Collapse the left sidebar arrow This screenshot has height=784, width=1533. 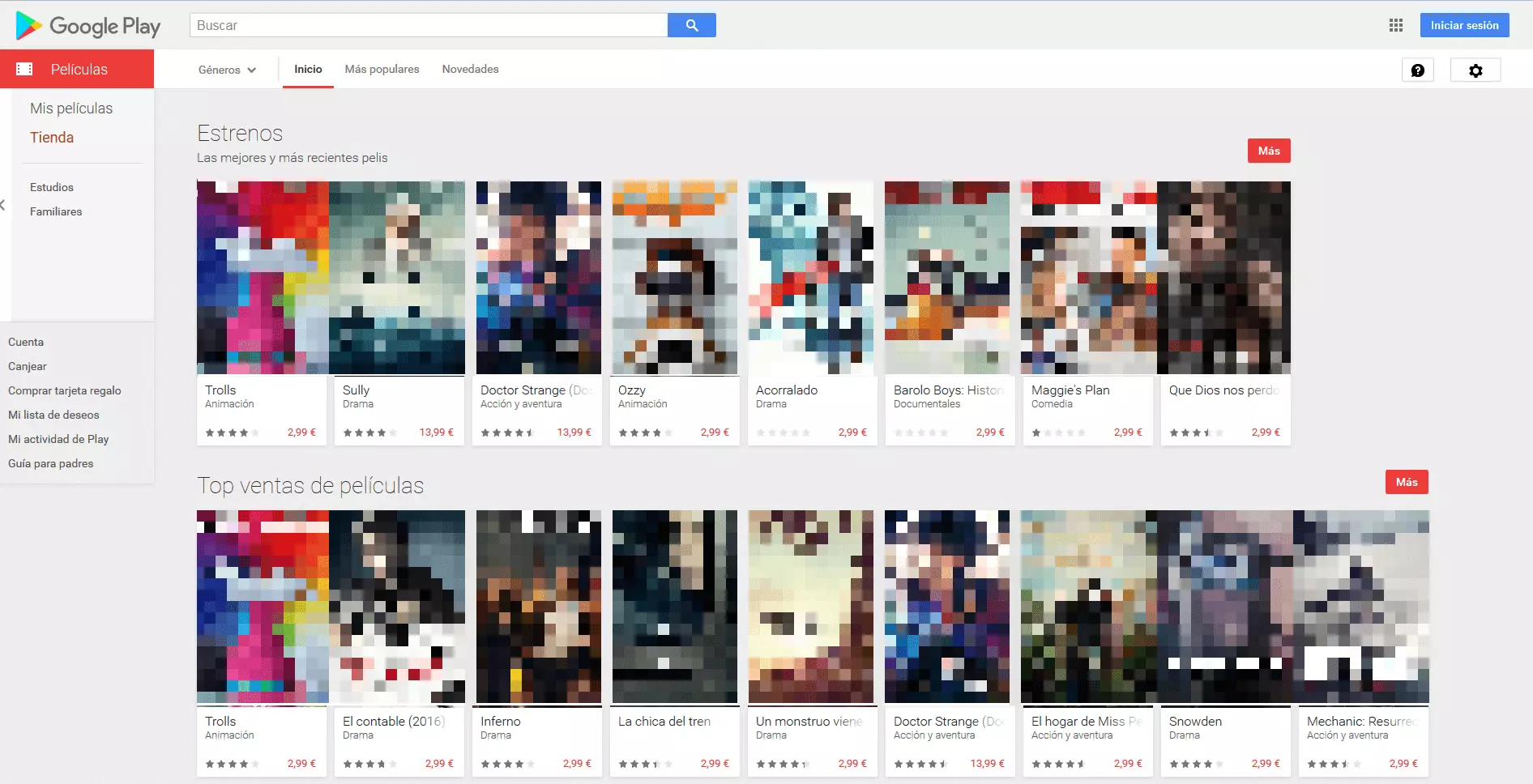(x=3, y=205)
